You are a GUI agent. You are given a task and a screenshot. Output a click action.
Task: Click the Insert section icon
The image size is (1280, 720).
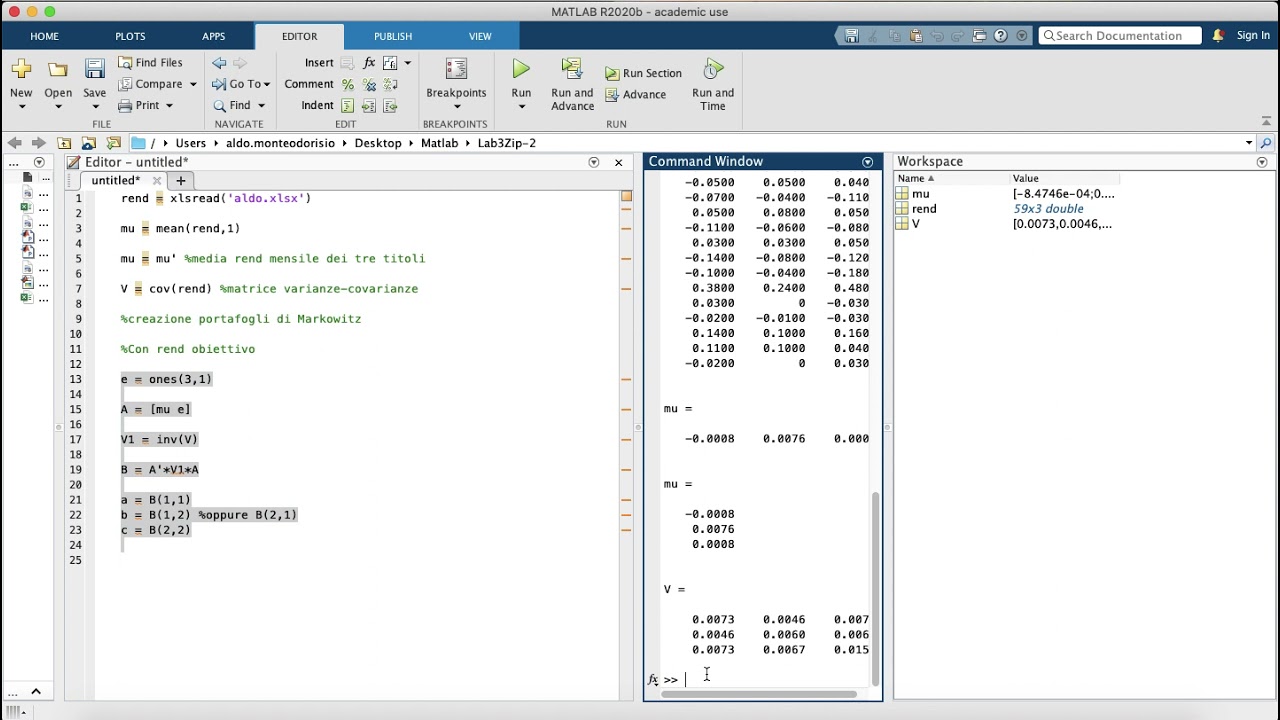click(x=347, y=63)
